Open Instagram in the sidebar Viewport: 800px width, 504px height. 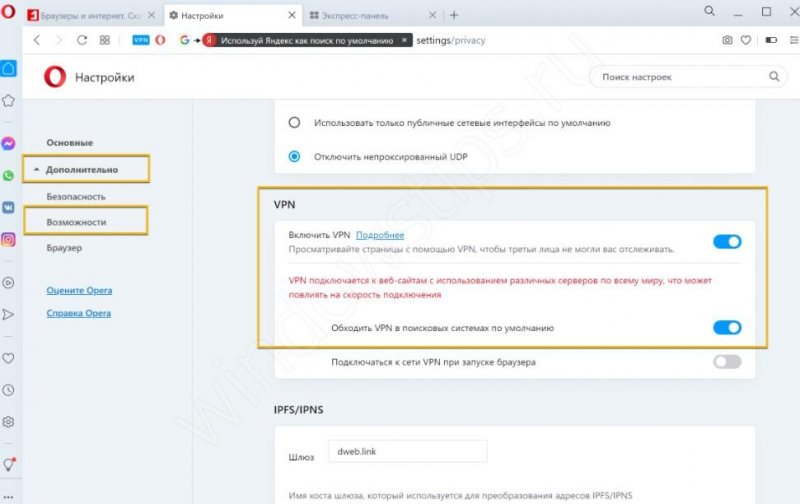[8, 239]
